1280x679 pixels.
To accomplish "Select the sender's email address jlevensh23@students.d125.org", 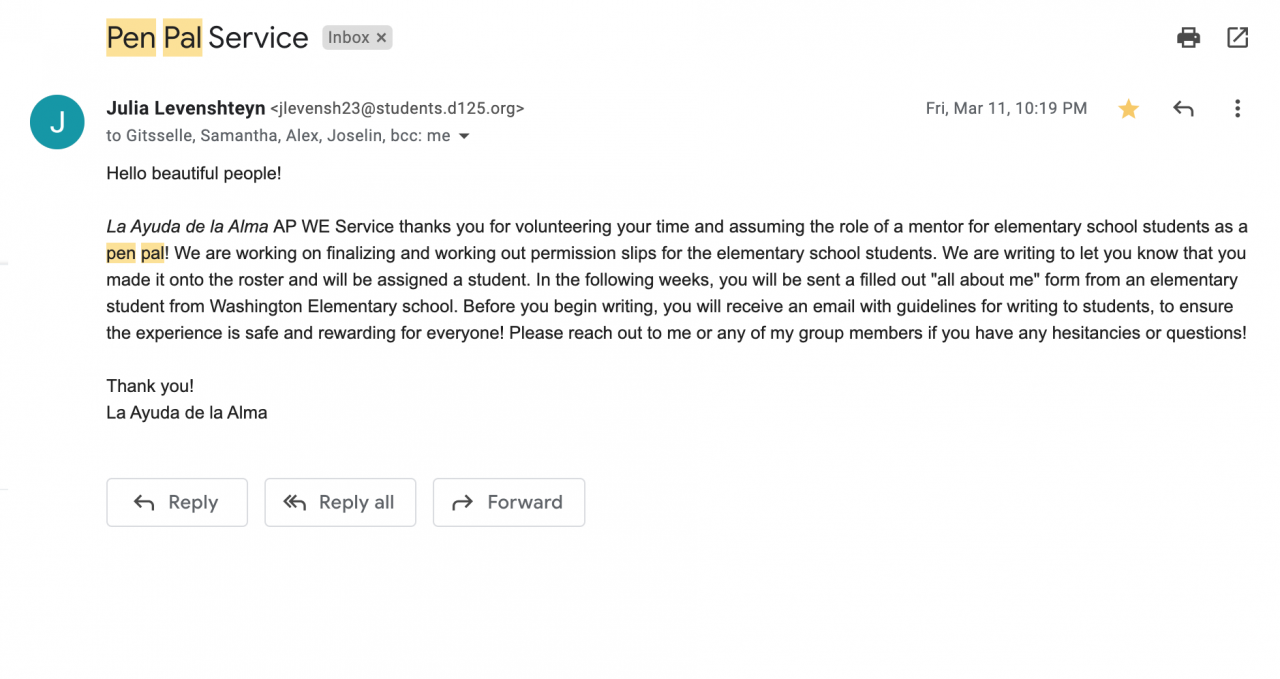I will [397, 109].
